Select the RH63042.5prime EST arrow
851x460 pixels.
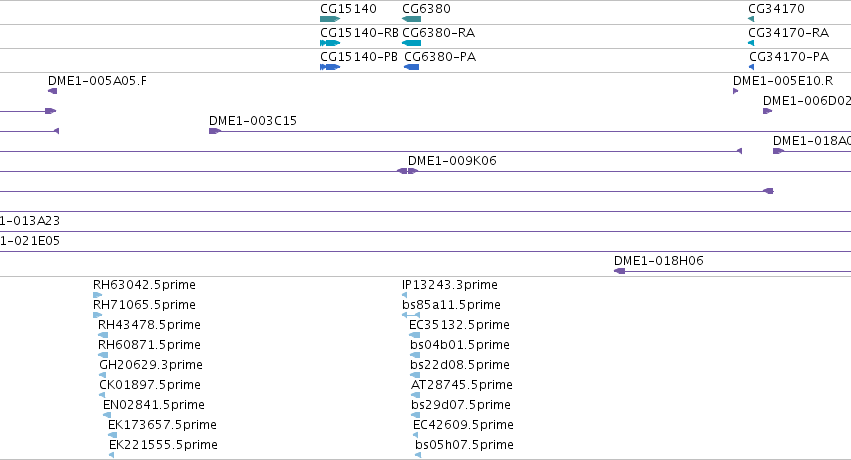(98, 295)
